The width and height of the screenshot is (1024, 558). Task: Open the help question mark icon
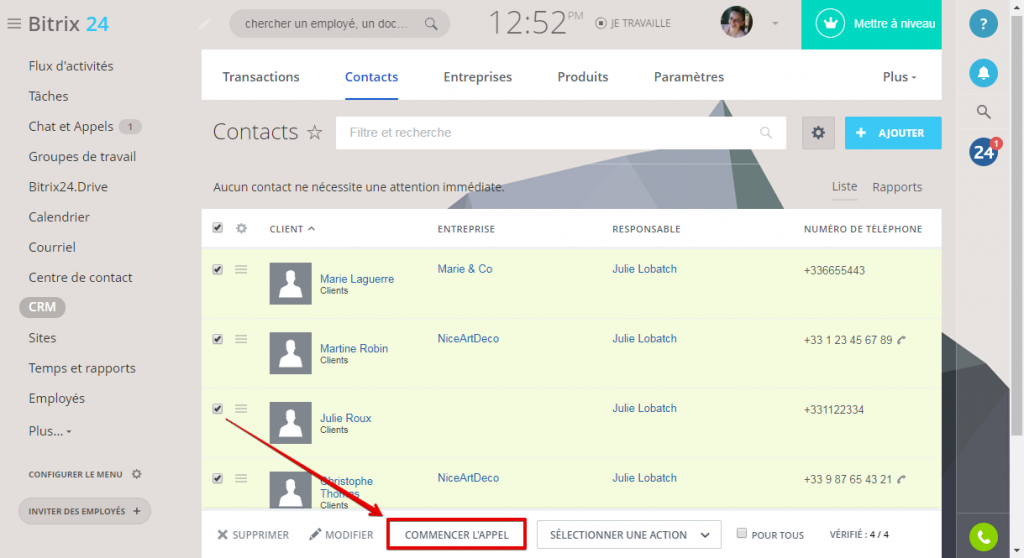point(983,24)
